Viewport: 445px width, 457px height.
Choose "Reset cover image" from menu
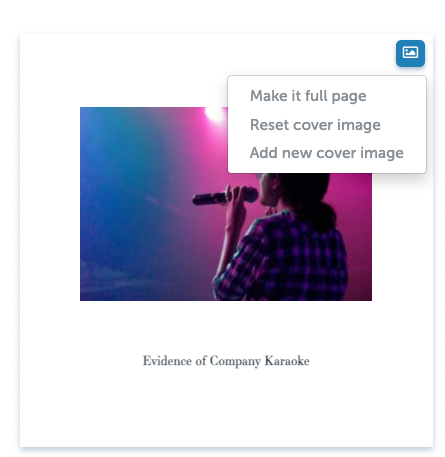315,125
